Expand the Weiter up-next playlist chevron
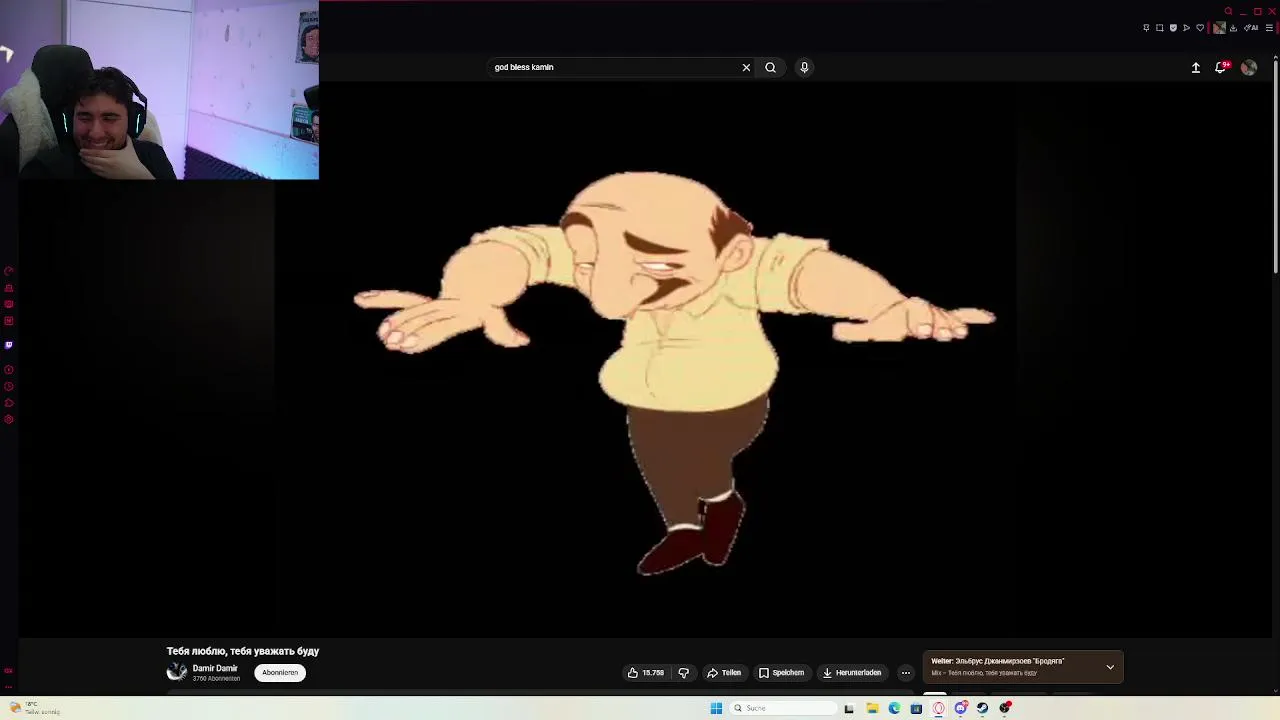 [1110, 667]
